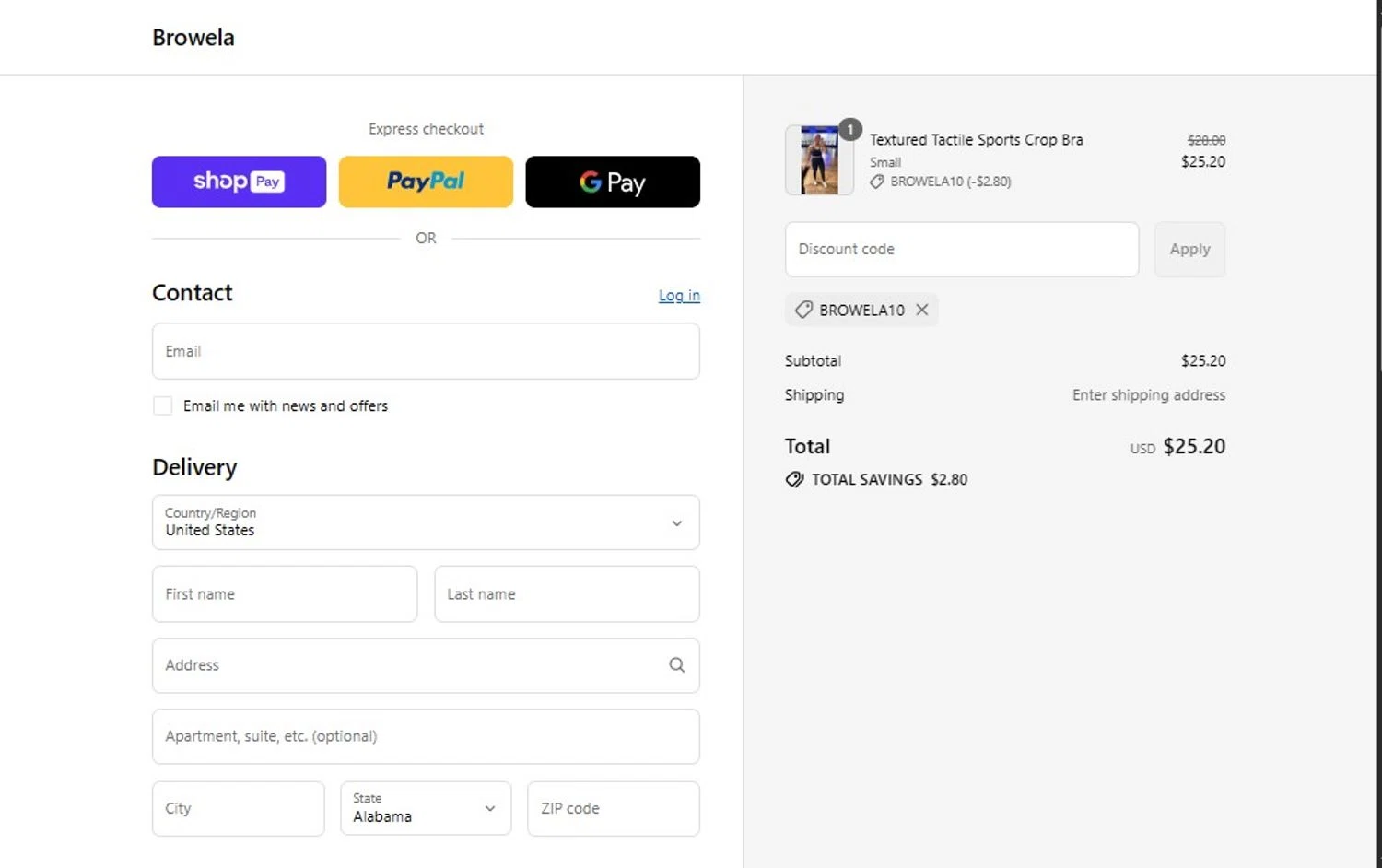1382x868 pixels.
Task: Click the Discount code field
Action: coord(961,249)
